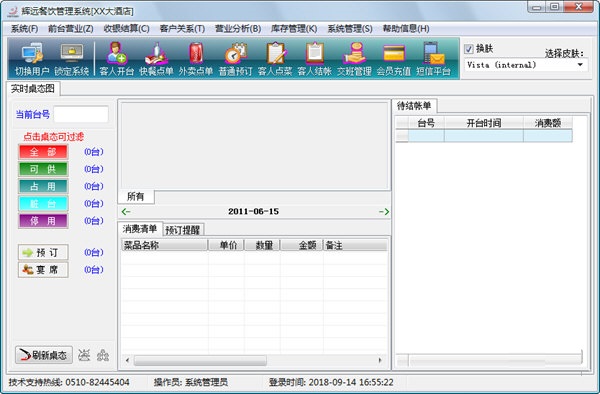Filter tables by 停用 purple button
Viewport: 600px width, 394px height.
click(43, 221)
